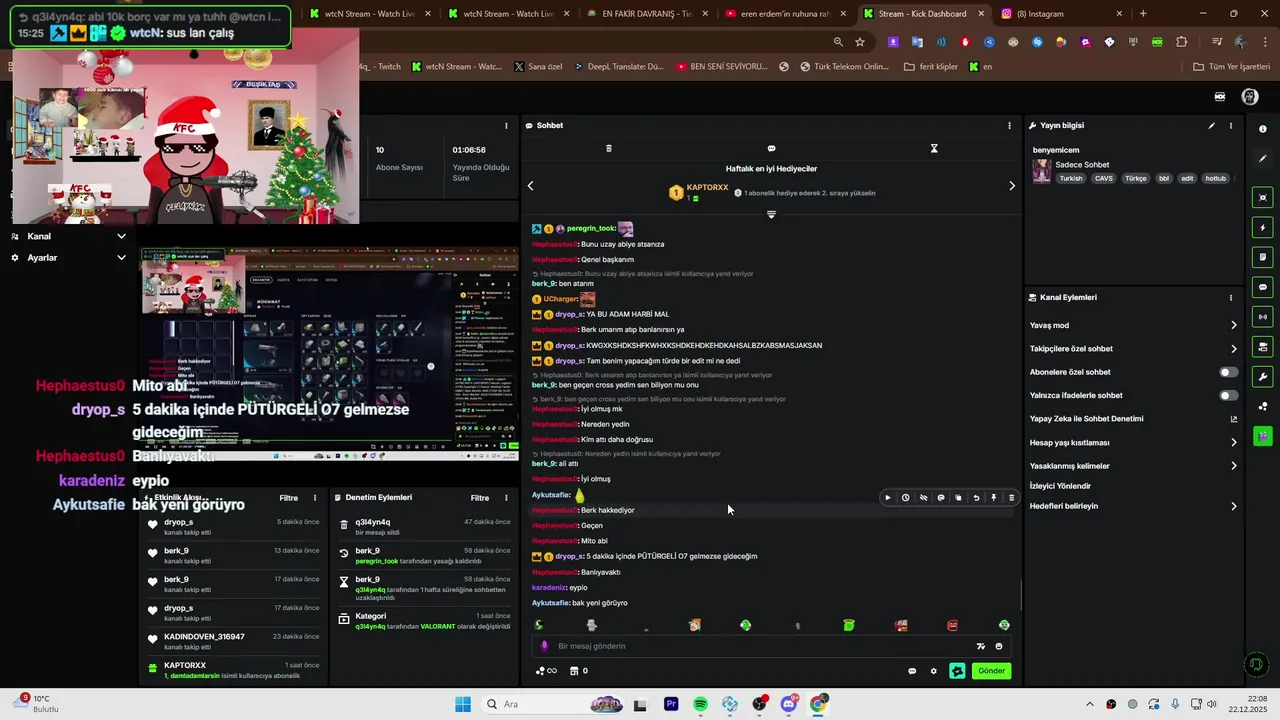Click the wrench icon in right sidebar

1263,377
